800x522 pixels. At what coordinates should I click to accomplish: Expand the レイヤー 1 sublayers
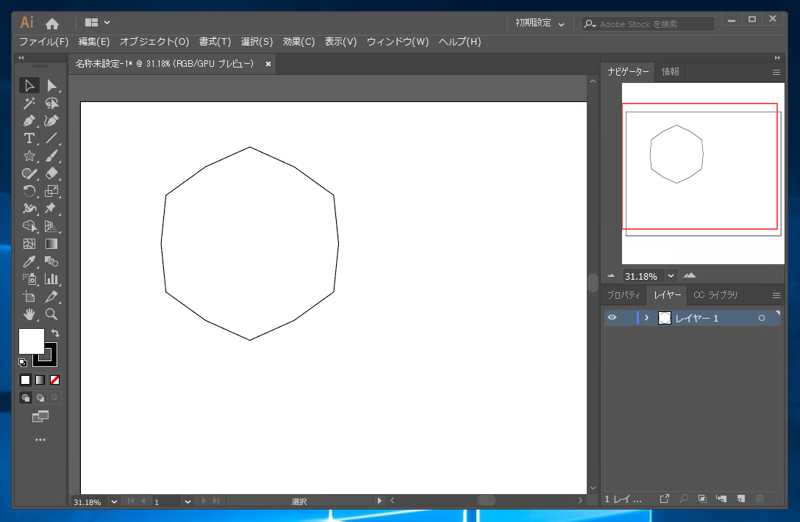[647, 318]
